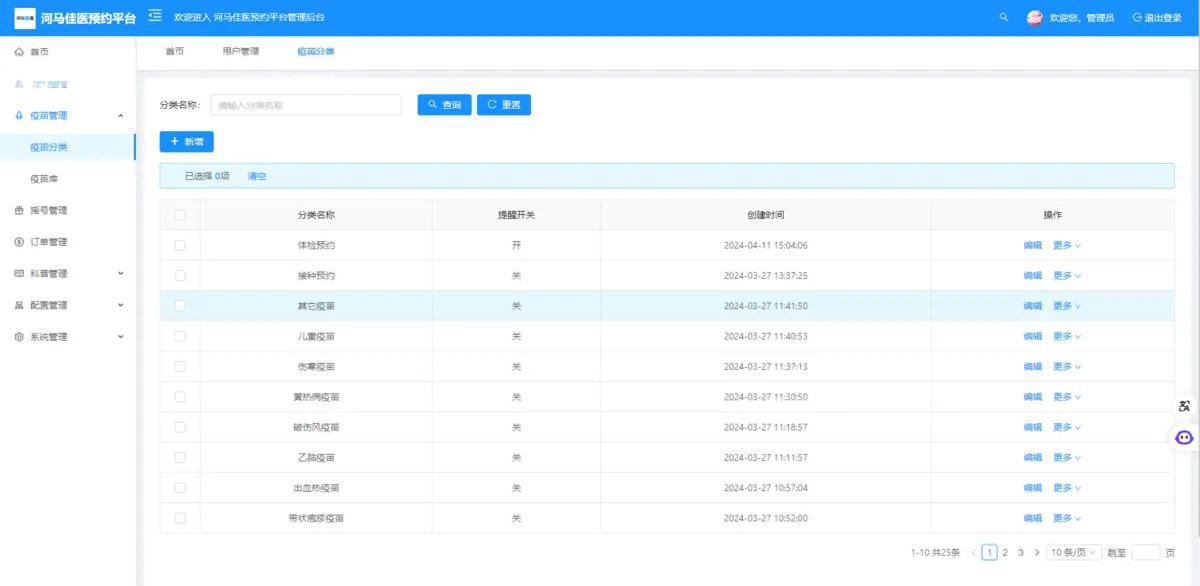Click the sidebar collapse icon in header
This screenshot has height=586, width=1200.
coord(155,16)
